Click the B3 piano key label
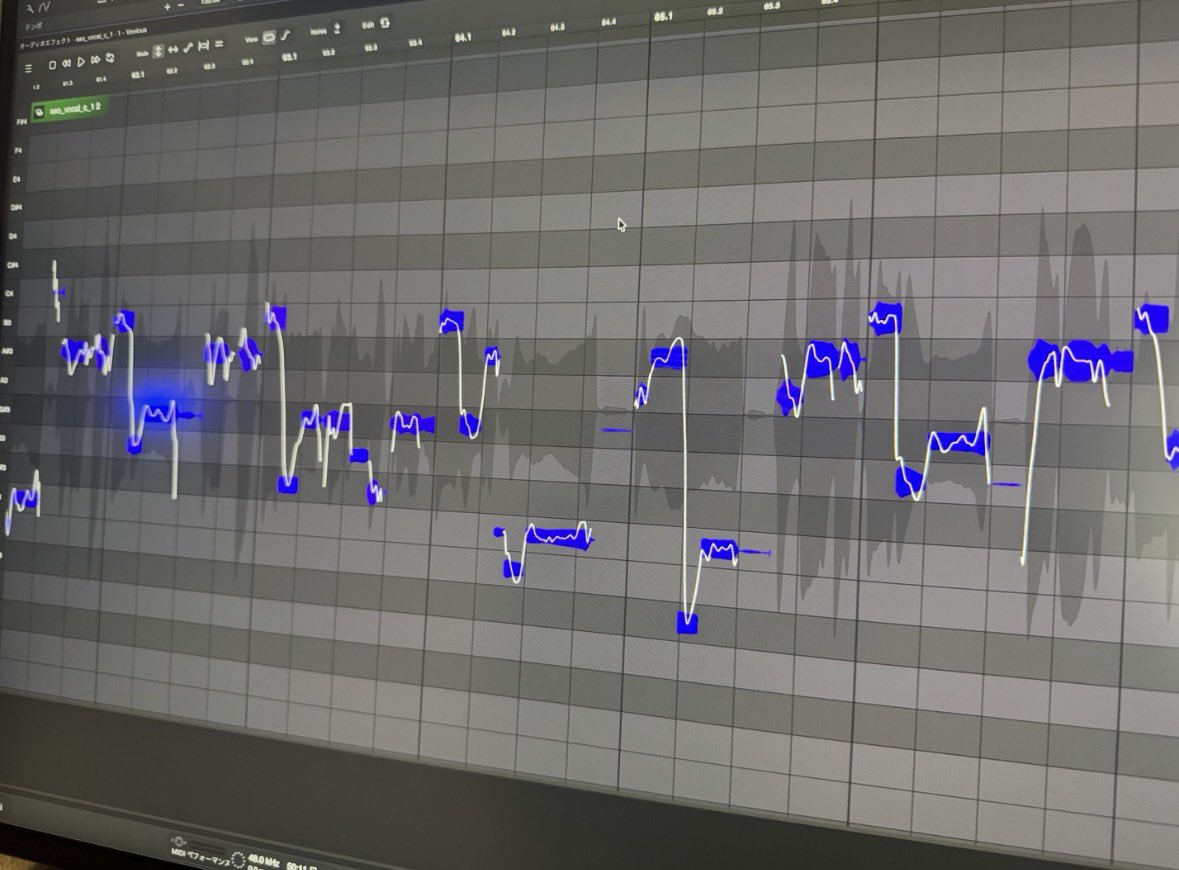The image size is (1179, 870). pos(8,323)
